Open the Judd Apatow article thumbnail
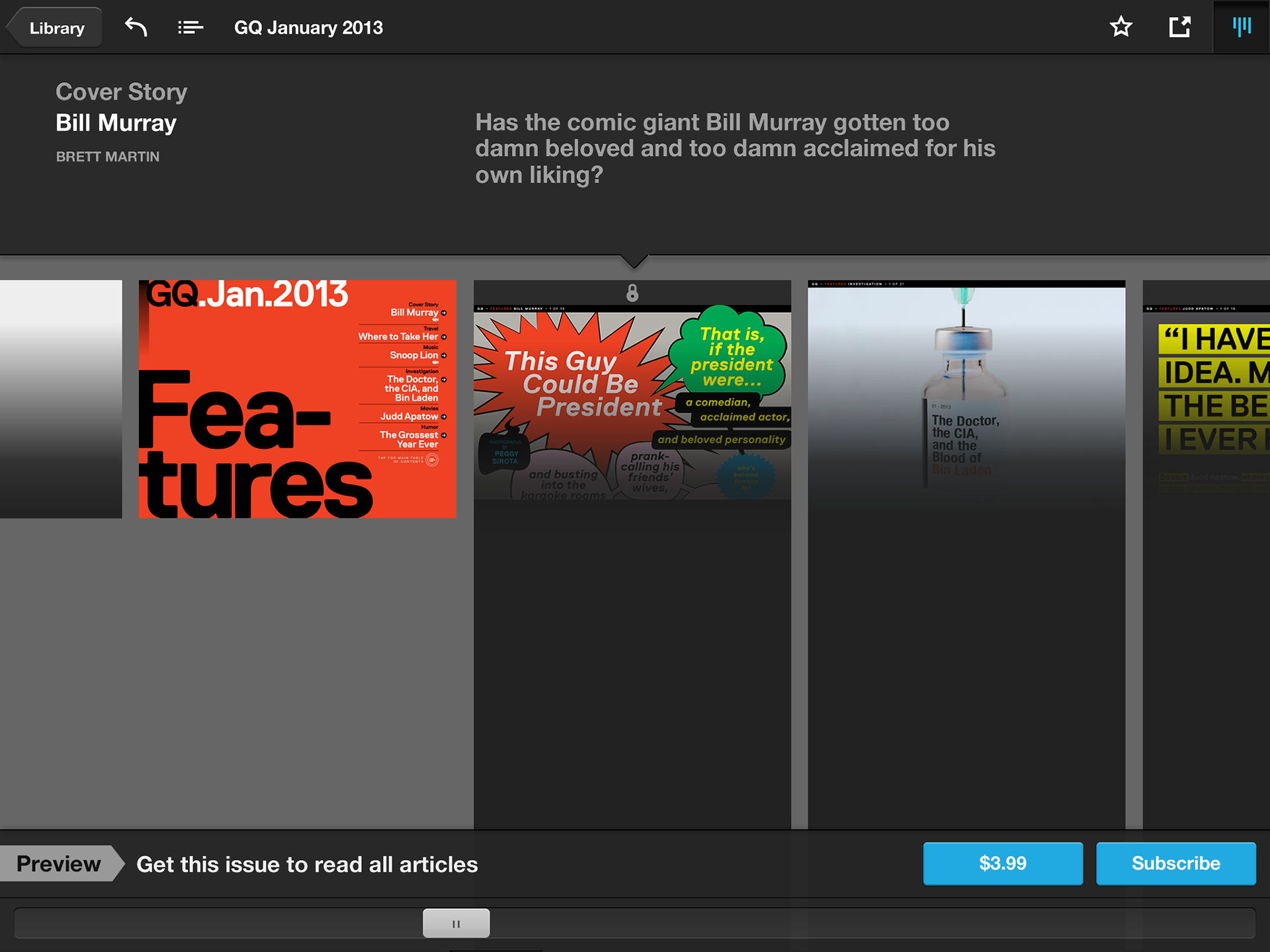 tap(1206, 554)
